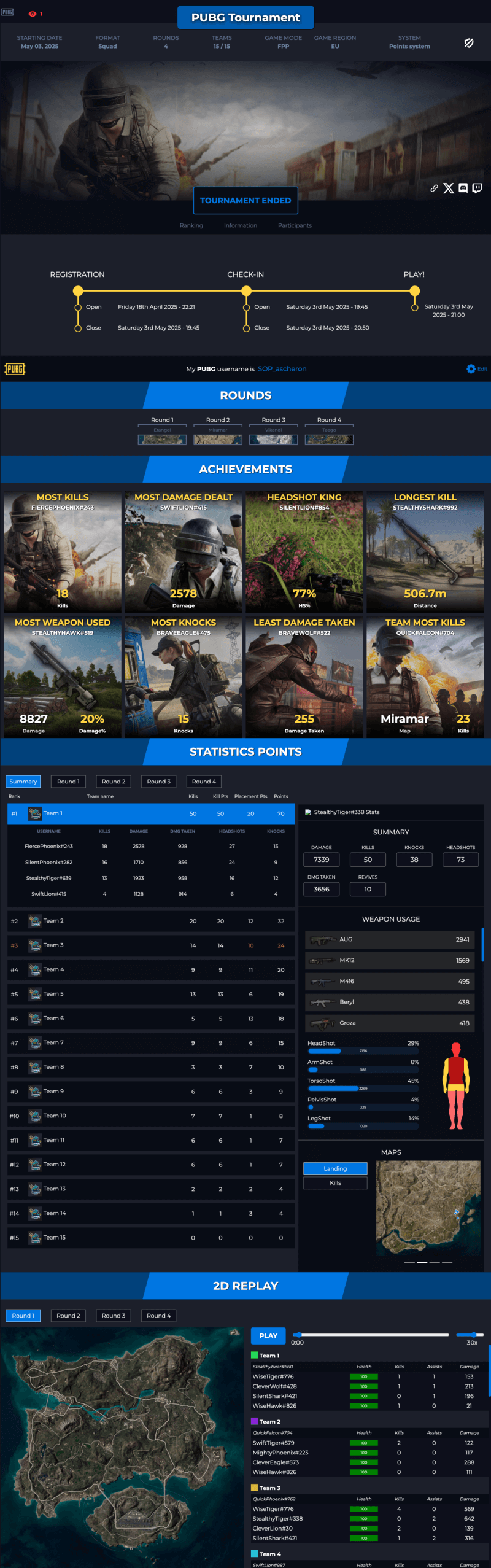Expand Team 12 ranking row
This screenshot has width=491, height=1568.
[x=151, y=1165]
